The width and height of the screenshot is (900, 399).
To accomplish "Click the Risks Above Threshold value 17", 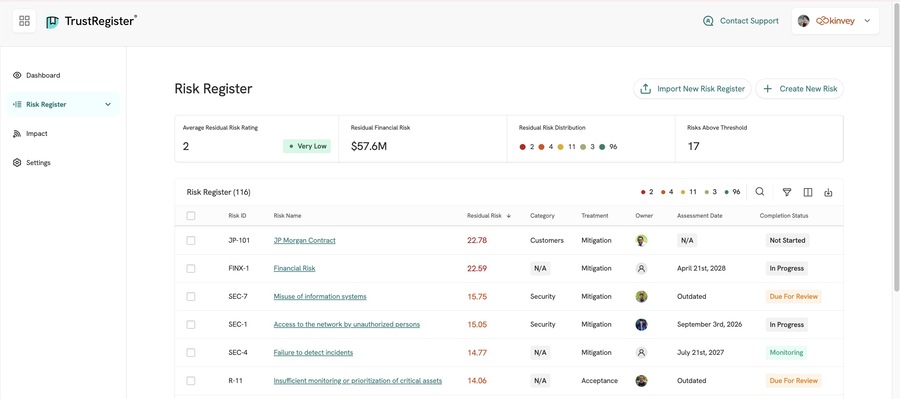I will click(x=693, y=146).
